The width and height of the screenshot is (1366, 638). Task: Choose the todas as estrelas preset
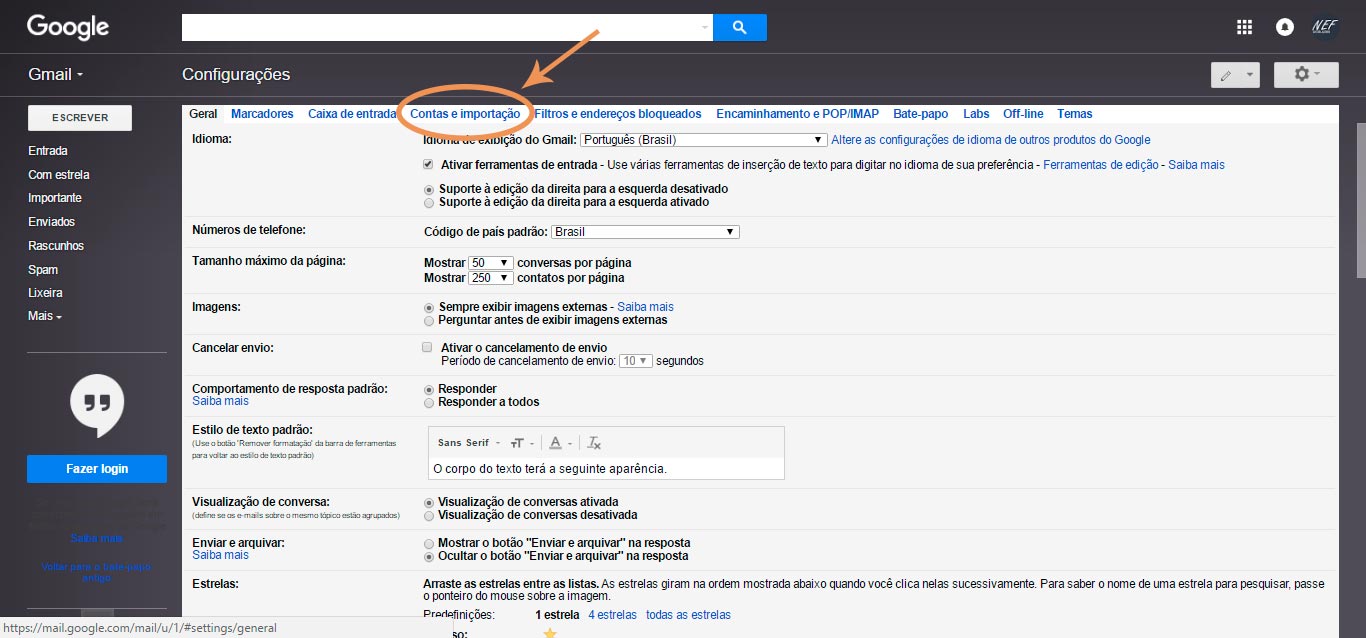coord(688,615)
